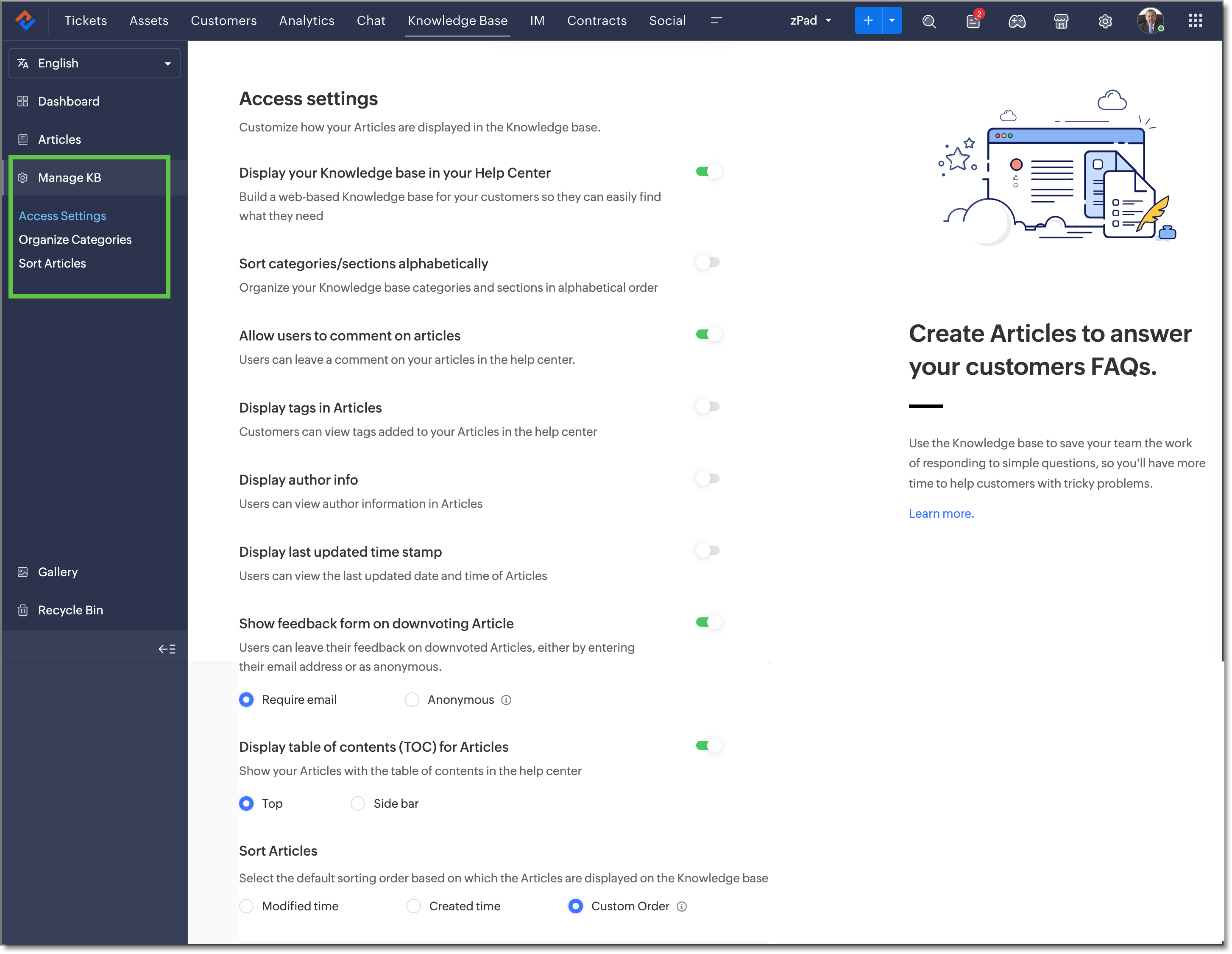
Task: Disable Display Knowledge base in Help Center toggle
Action: tap(708, 171)
